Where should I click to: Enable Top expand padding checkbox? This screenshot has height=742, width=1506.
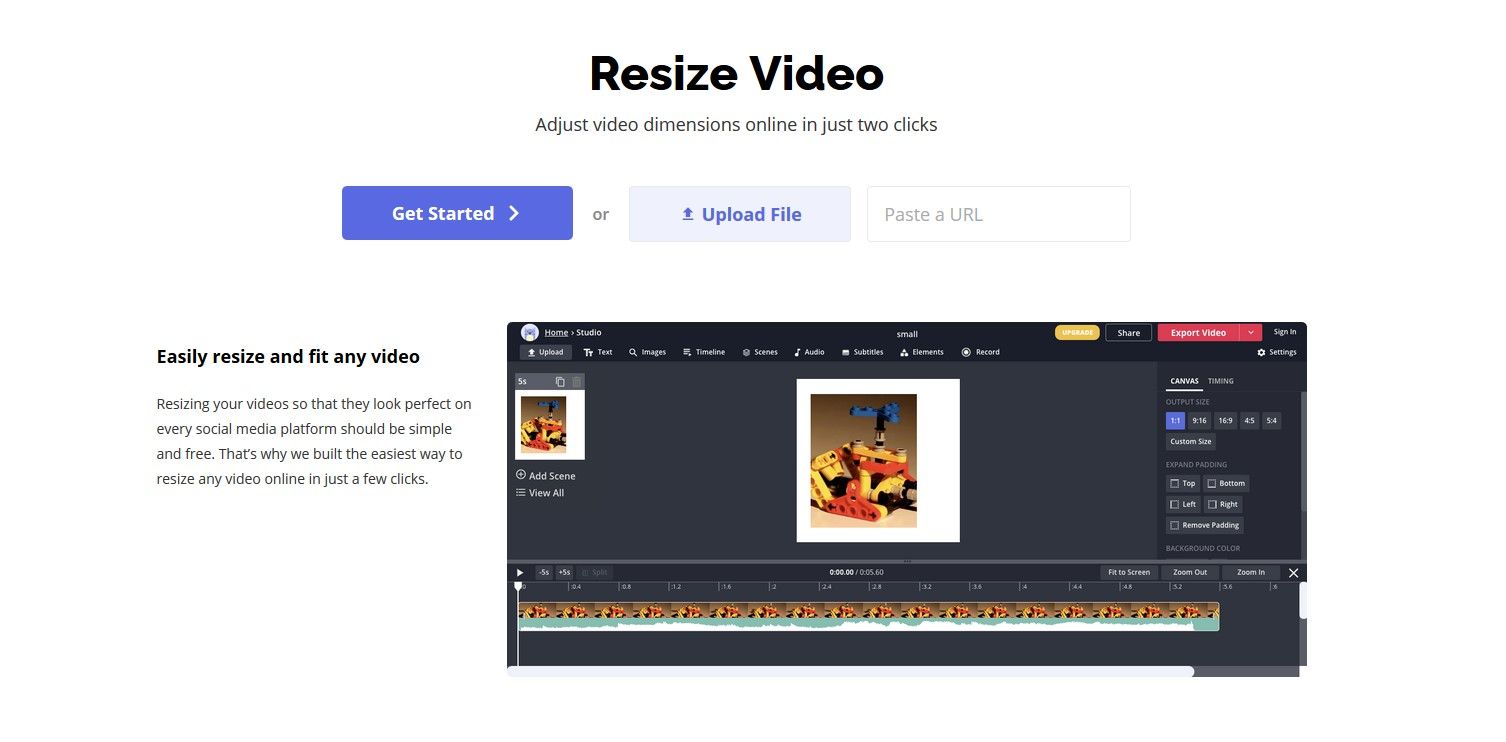pyautogui.click(x=1175, y=483)
